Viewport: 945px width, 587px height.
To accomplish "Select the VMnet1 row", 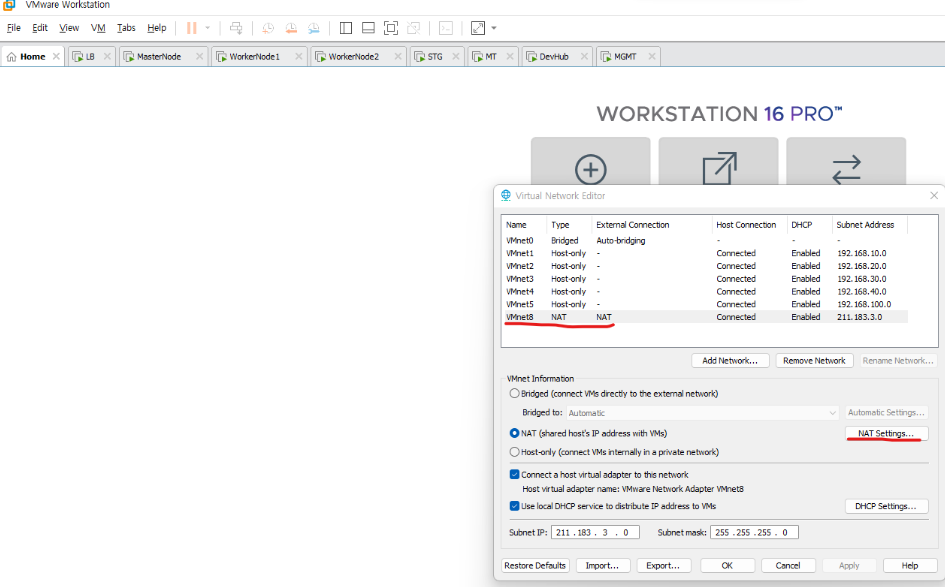I will [x=705, y=253].
